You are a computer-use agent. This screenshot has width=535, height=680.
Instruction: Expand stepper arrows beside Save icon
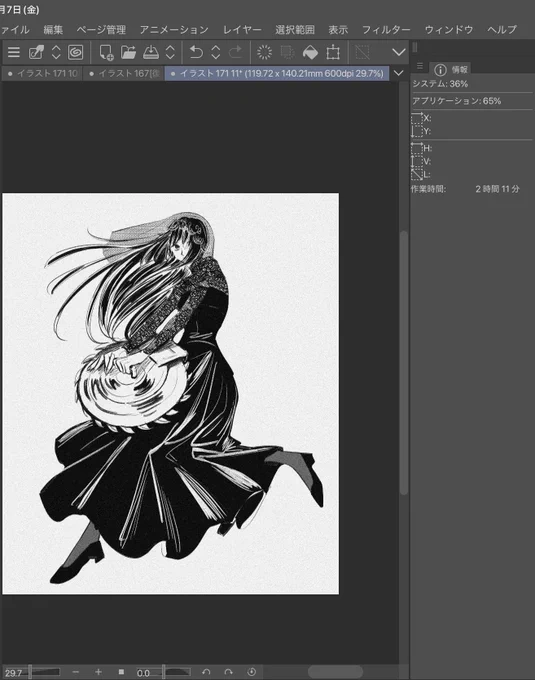(x=170, y=52)
